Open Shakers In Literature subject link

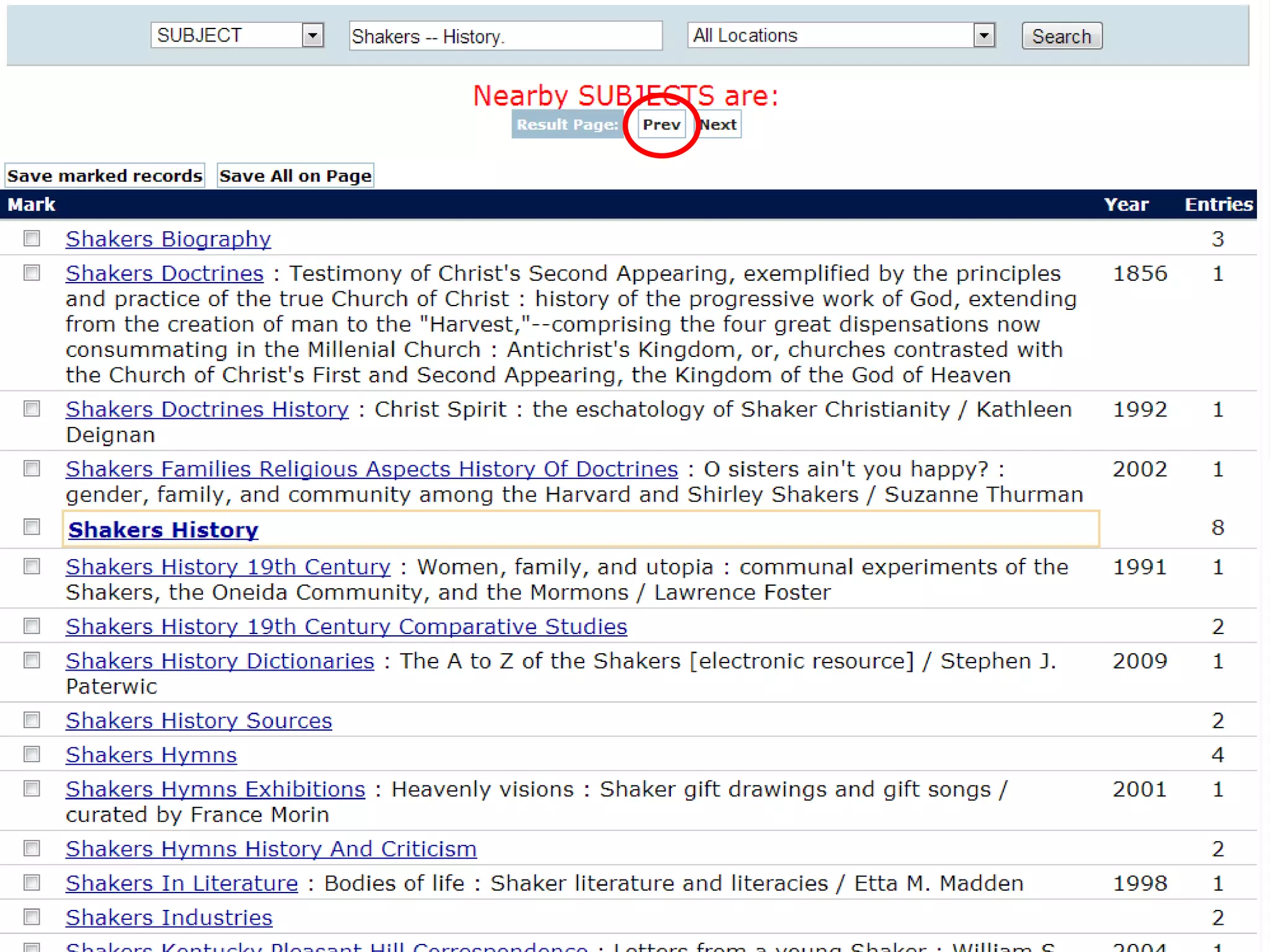click(182, 883)
